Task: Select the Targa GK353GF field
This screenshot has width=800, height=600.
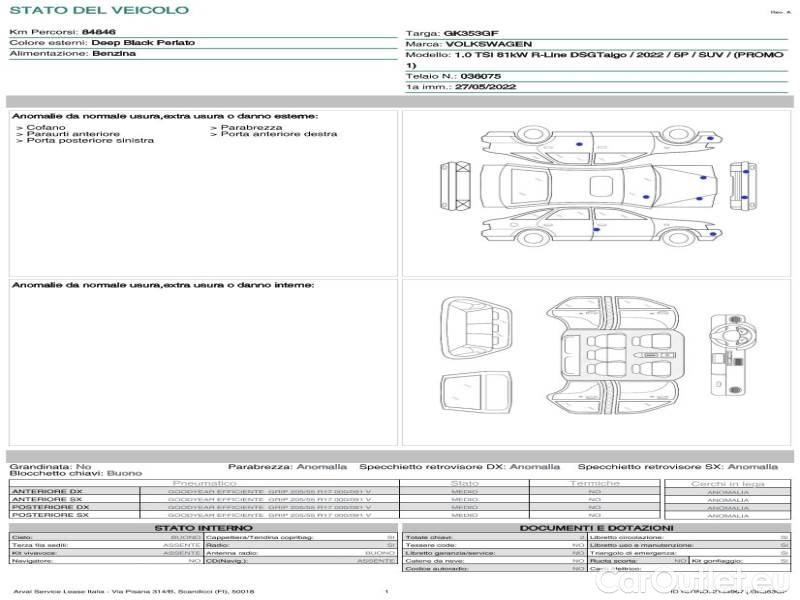Action: (460, 33)
